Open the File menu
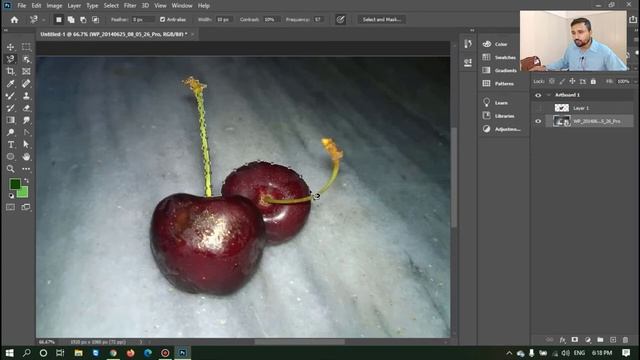The image size is (640, 360). click(x=22, y=6)
